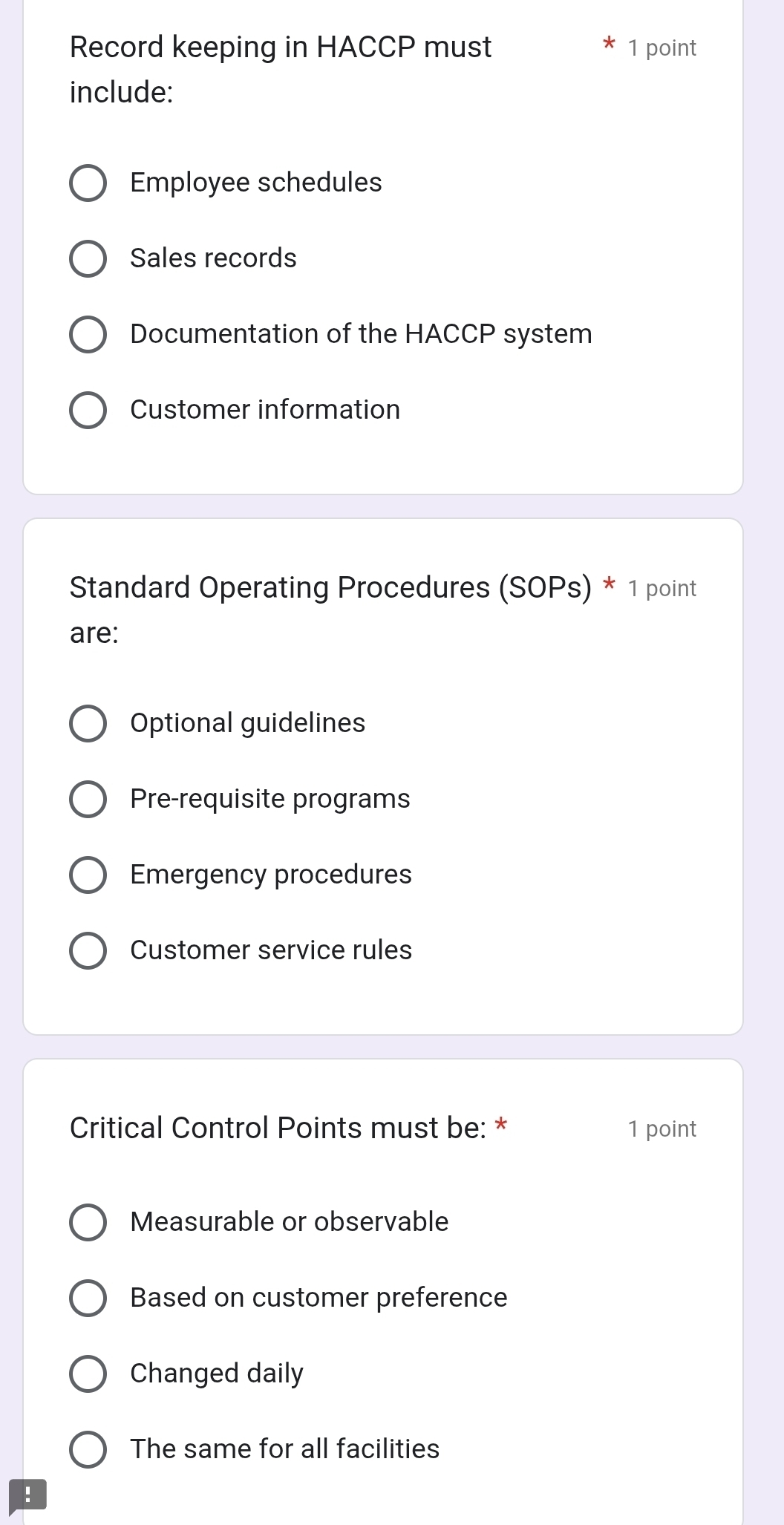Choose Based on customer preference option
Viewport: 784px width, 1525px height.
[88, 1299]
